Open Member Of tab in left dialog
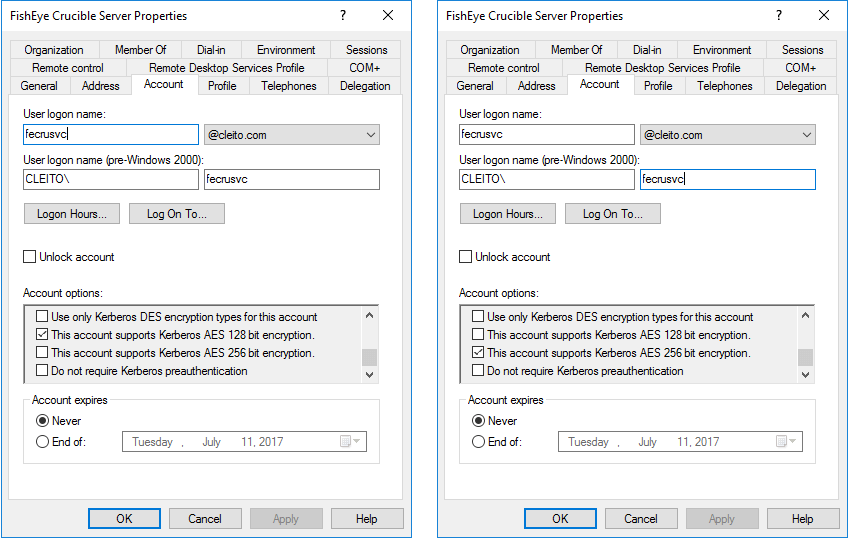This screenshot has width=850, height=538. pyautogui.click(x=140, y=50)
